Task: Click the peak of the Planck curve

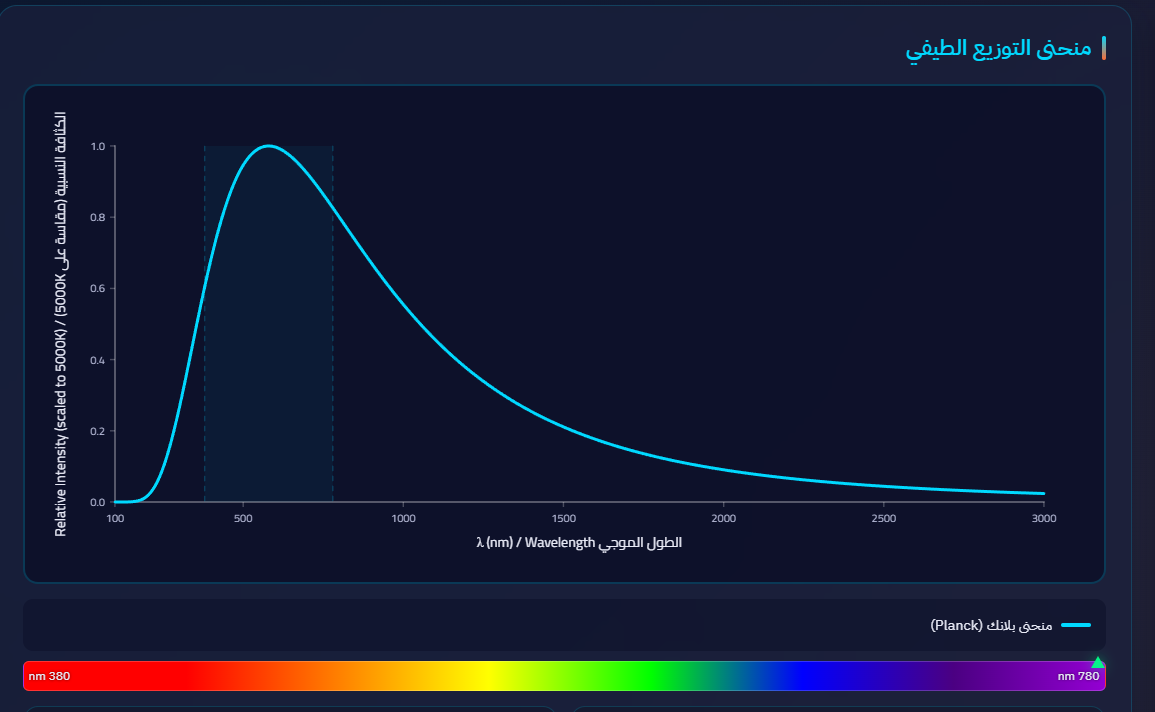Action: (266, 144)
